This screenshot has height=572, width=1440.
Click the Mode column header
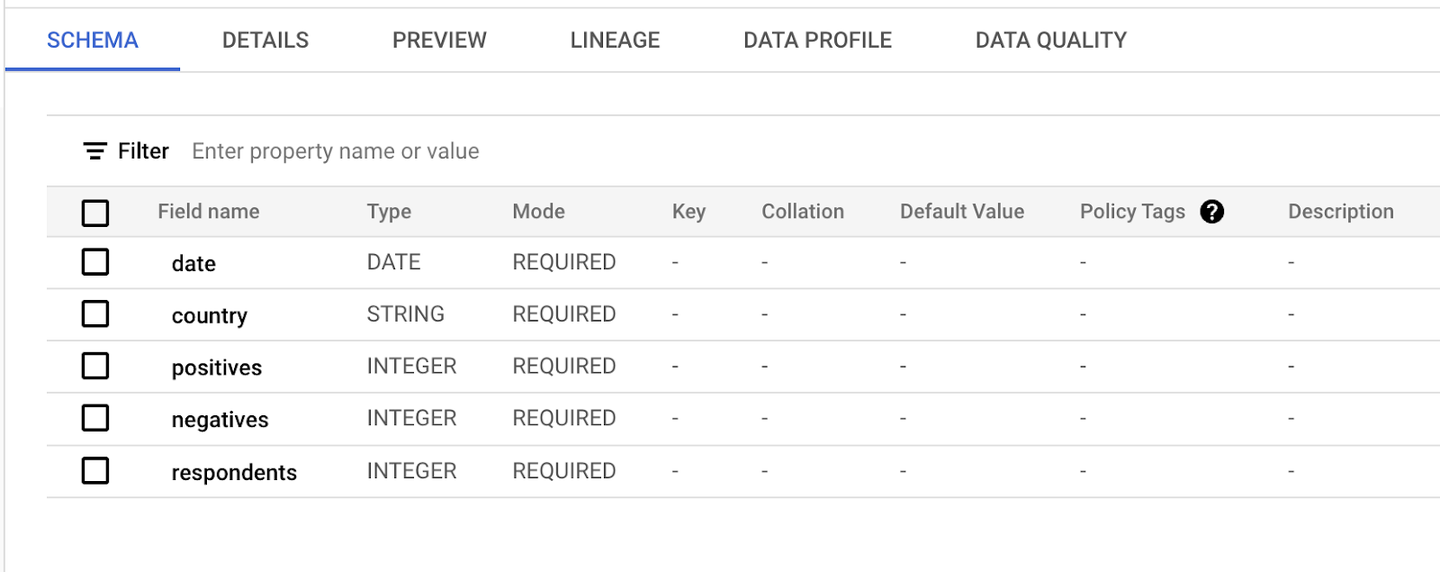point(538,212)
